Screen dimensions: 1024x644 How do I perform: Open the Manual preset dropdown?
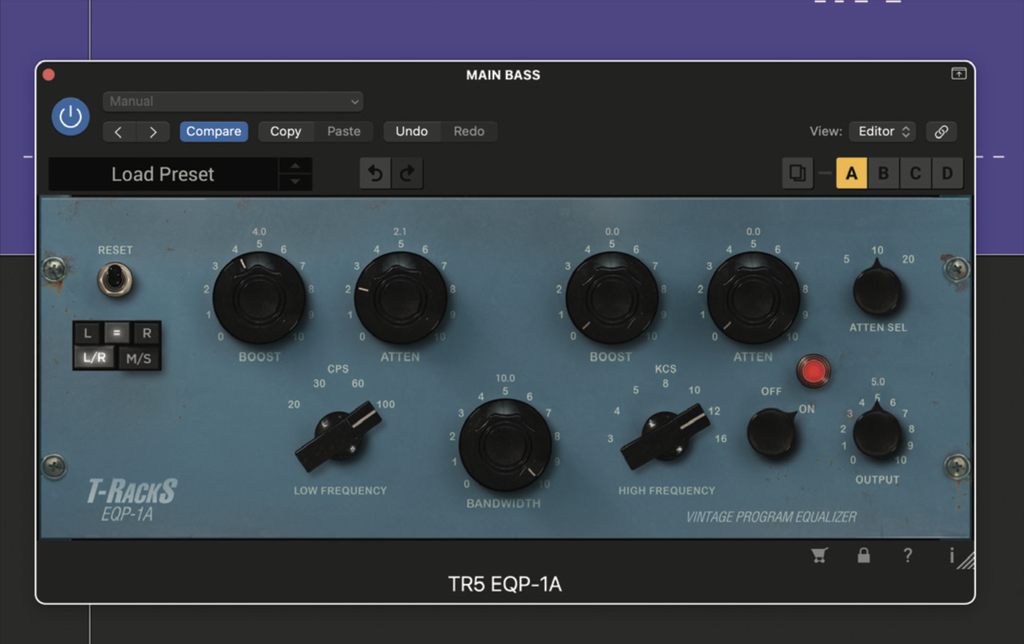tap(232, 101)
